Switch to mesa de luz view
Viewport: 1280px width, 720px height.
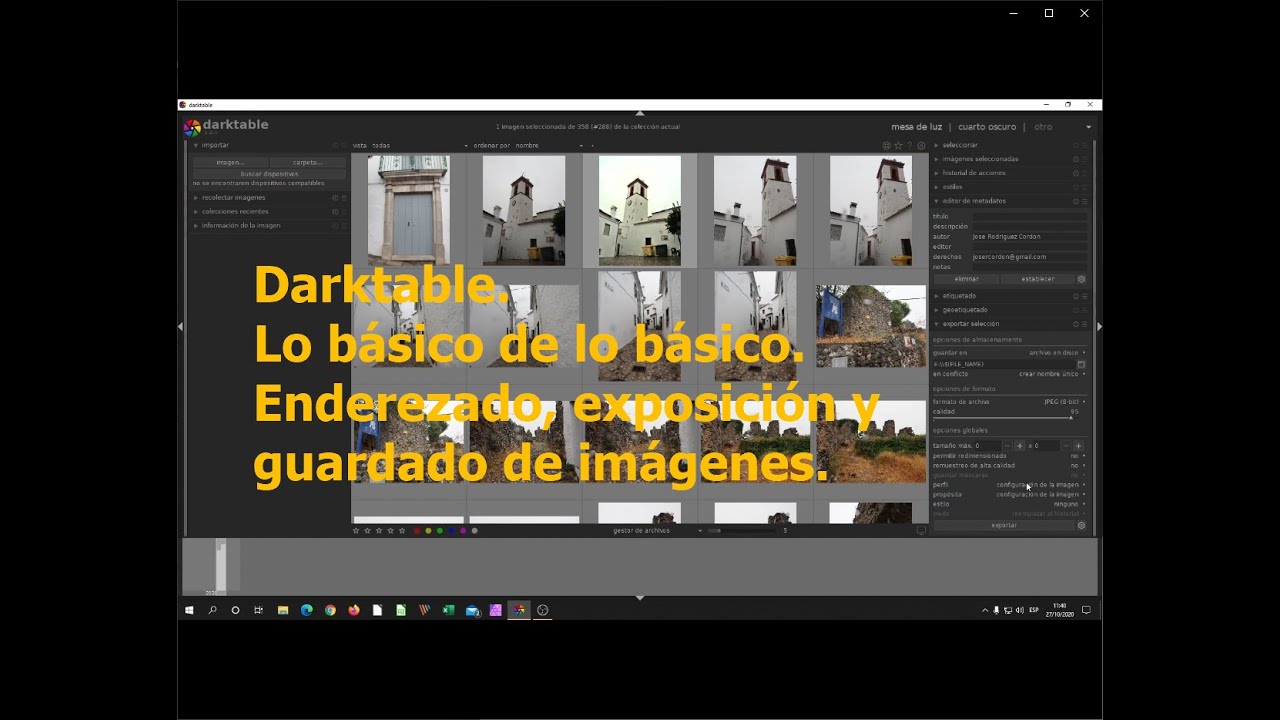(916, 127)
